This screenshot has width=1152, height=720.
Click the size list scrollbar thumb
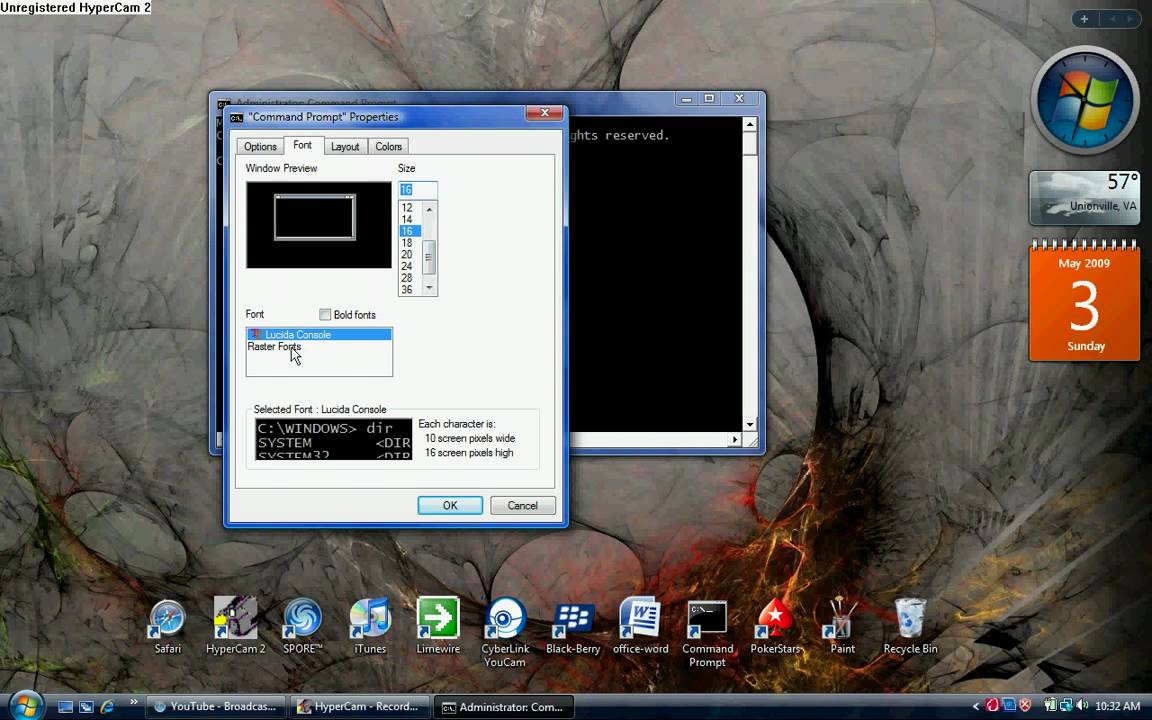tap(430, 257)
